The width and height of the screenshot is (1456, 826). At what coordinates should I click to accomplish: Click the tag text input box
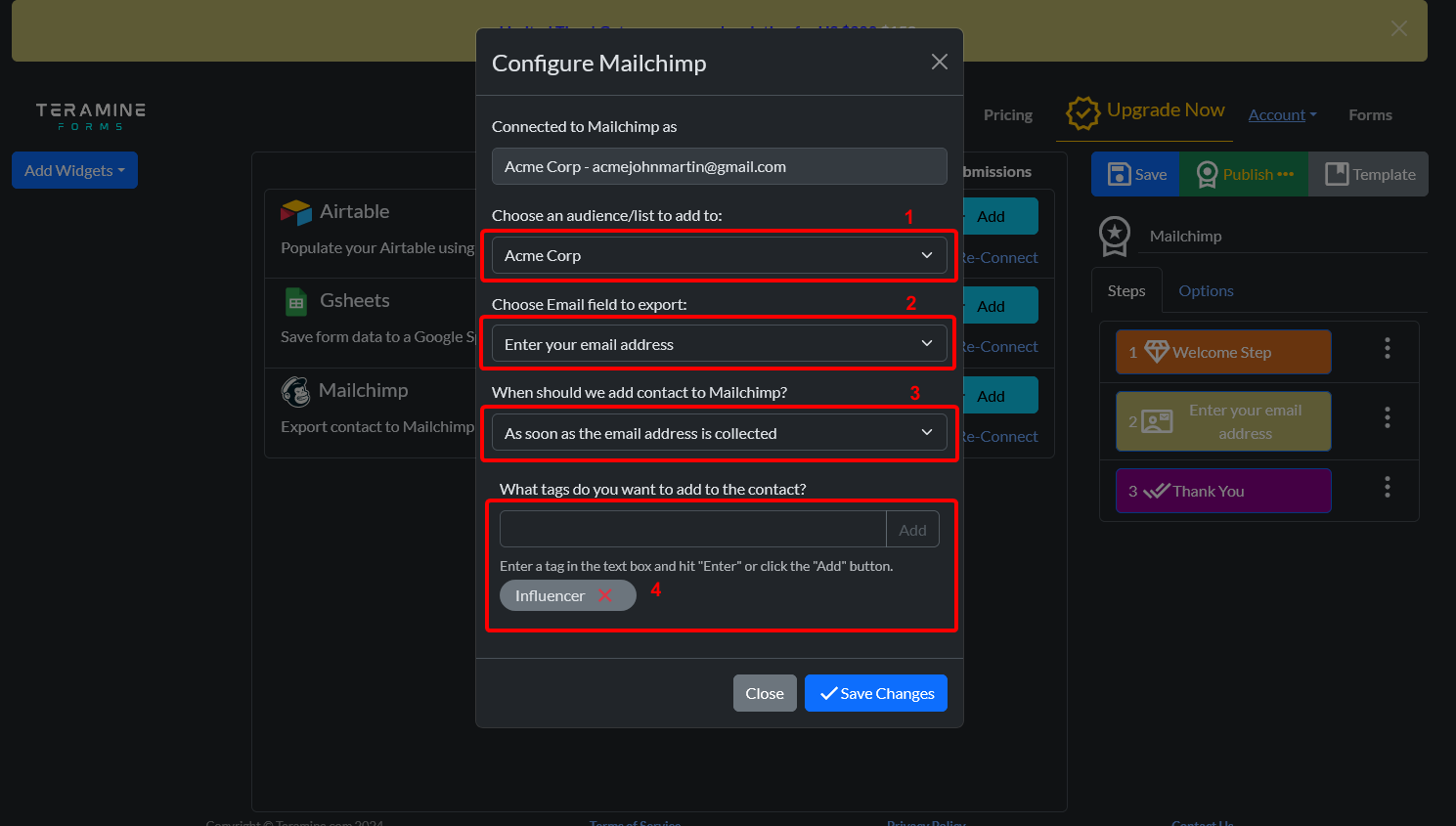693,529
